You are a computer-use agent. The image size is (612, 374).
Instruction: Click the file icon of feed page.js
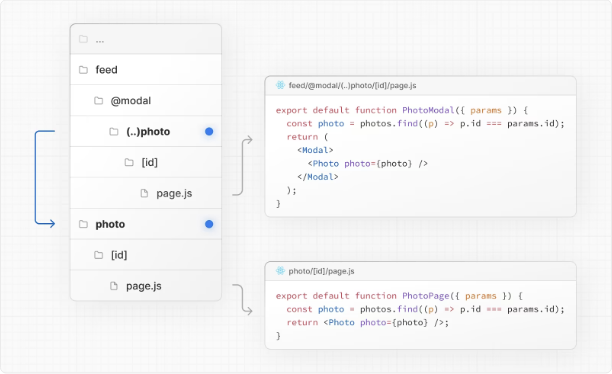[x=144, y=193]
